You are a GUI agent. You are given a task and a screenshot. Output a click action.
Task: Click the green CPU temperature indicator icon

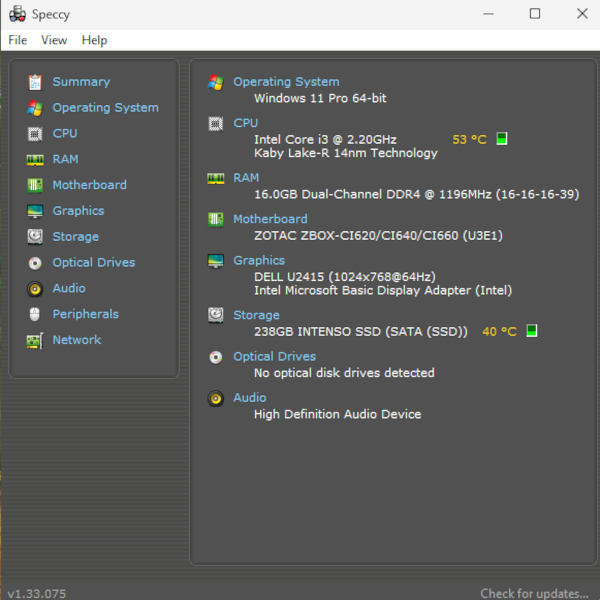tap(502, 139)
